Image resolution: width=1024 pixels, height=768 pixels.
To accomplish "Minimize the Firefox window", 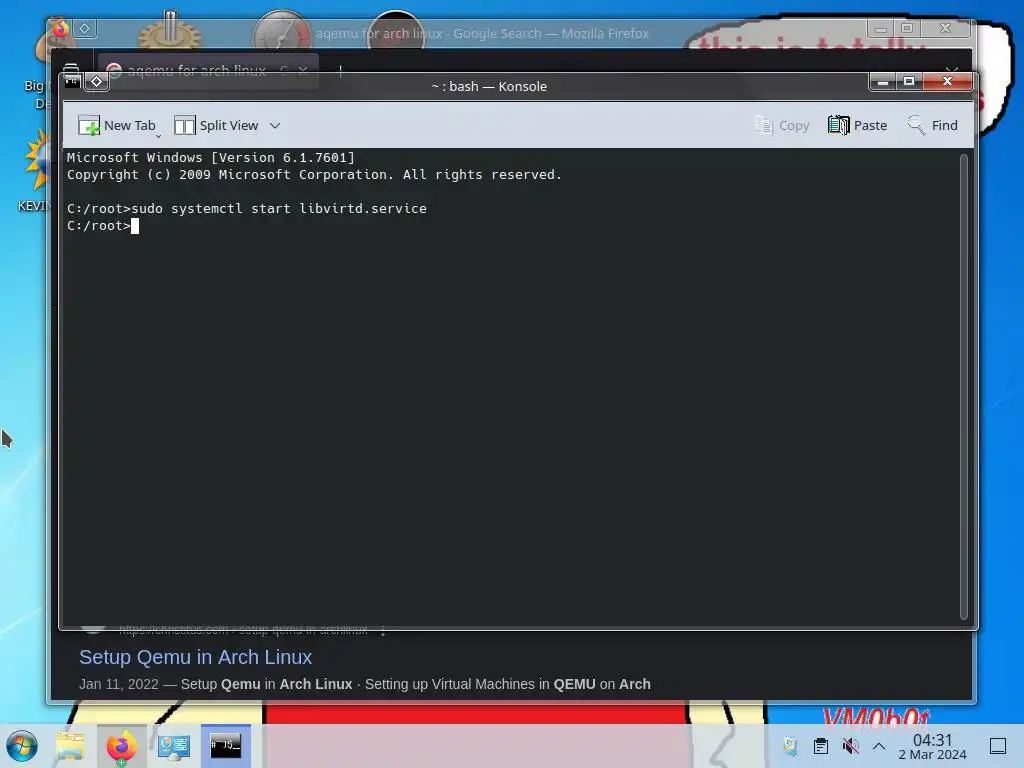I will (881, 28).
